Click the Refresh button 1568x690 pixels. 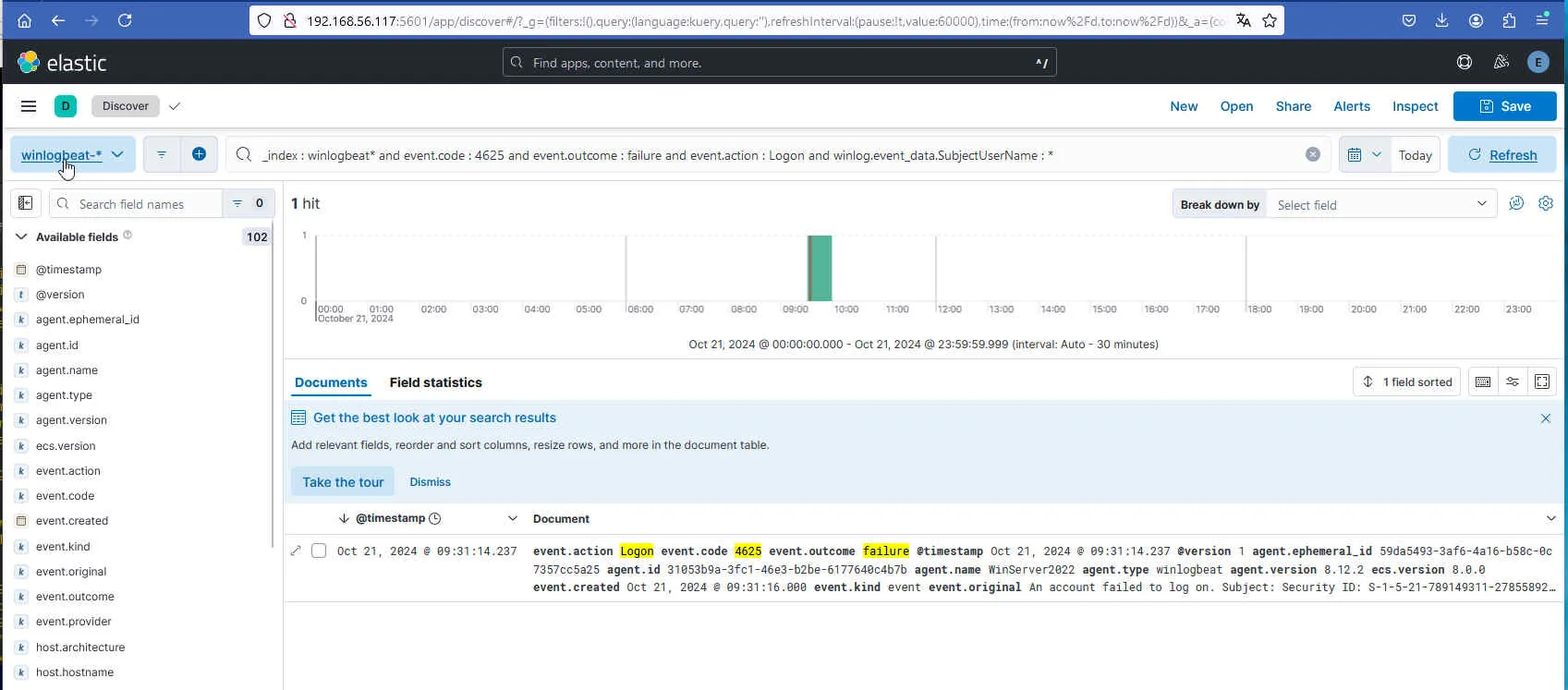point(1501,155)
